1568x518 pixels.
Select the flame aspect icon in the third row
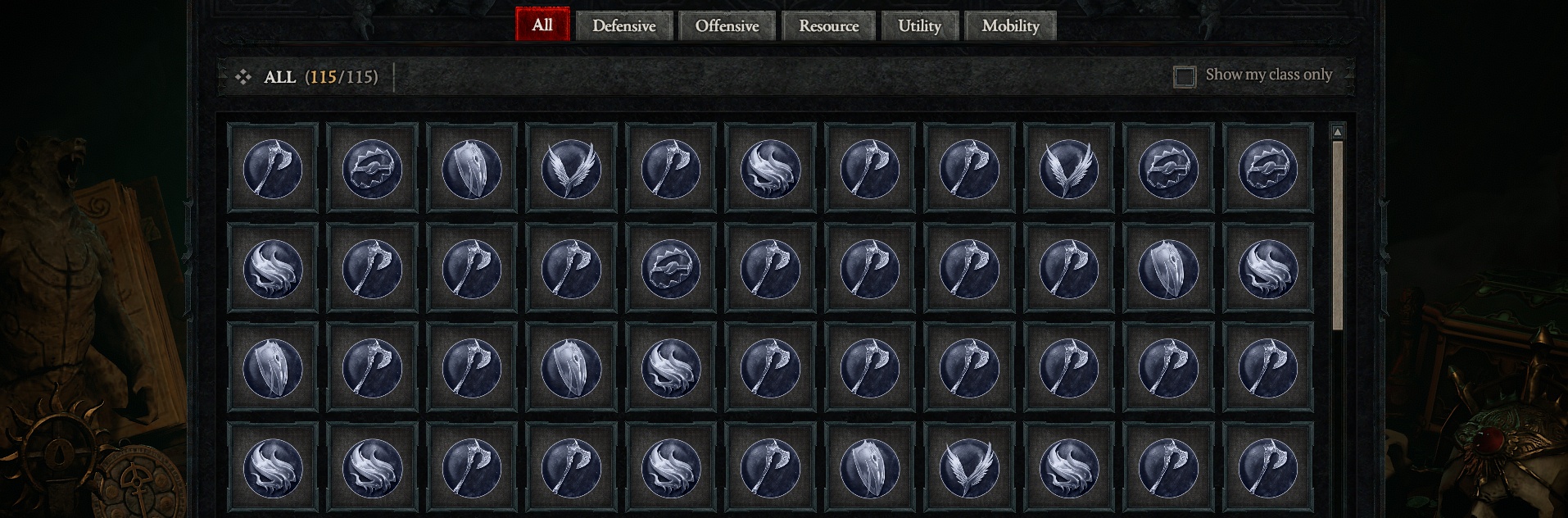point(671,368)
